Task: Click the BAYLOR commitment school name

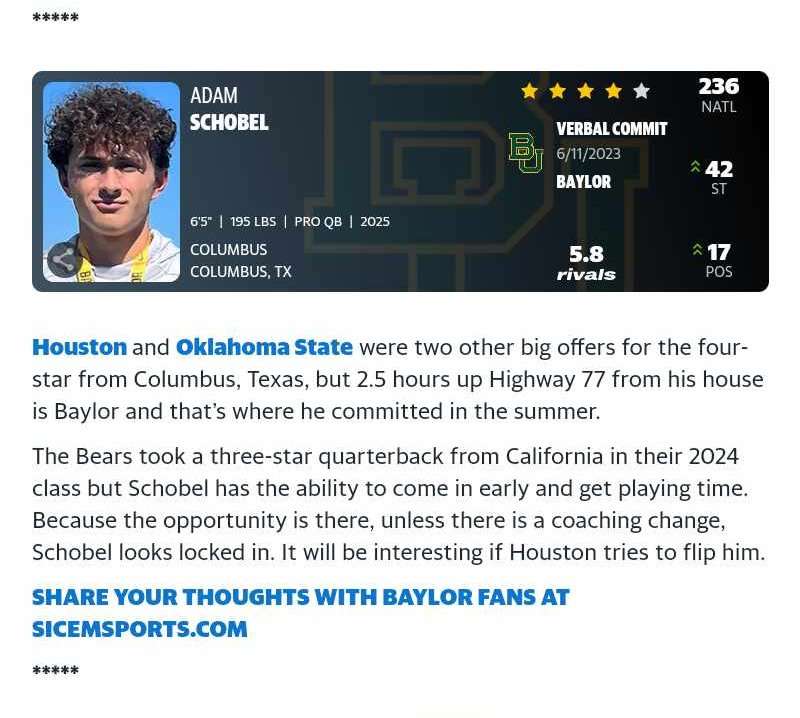Action: [x=583, y=182]
